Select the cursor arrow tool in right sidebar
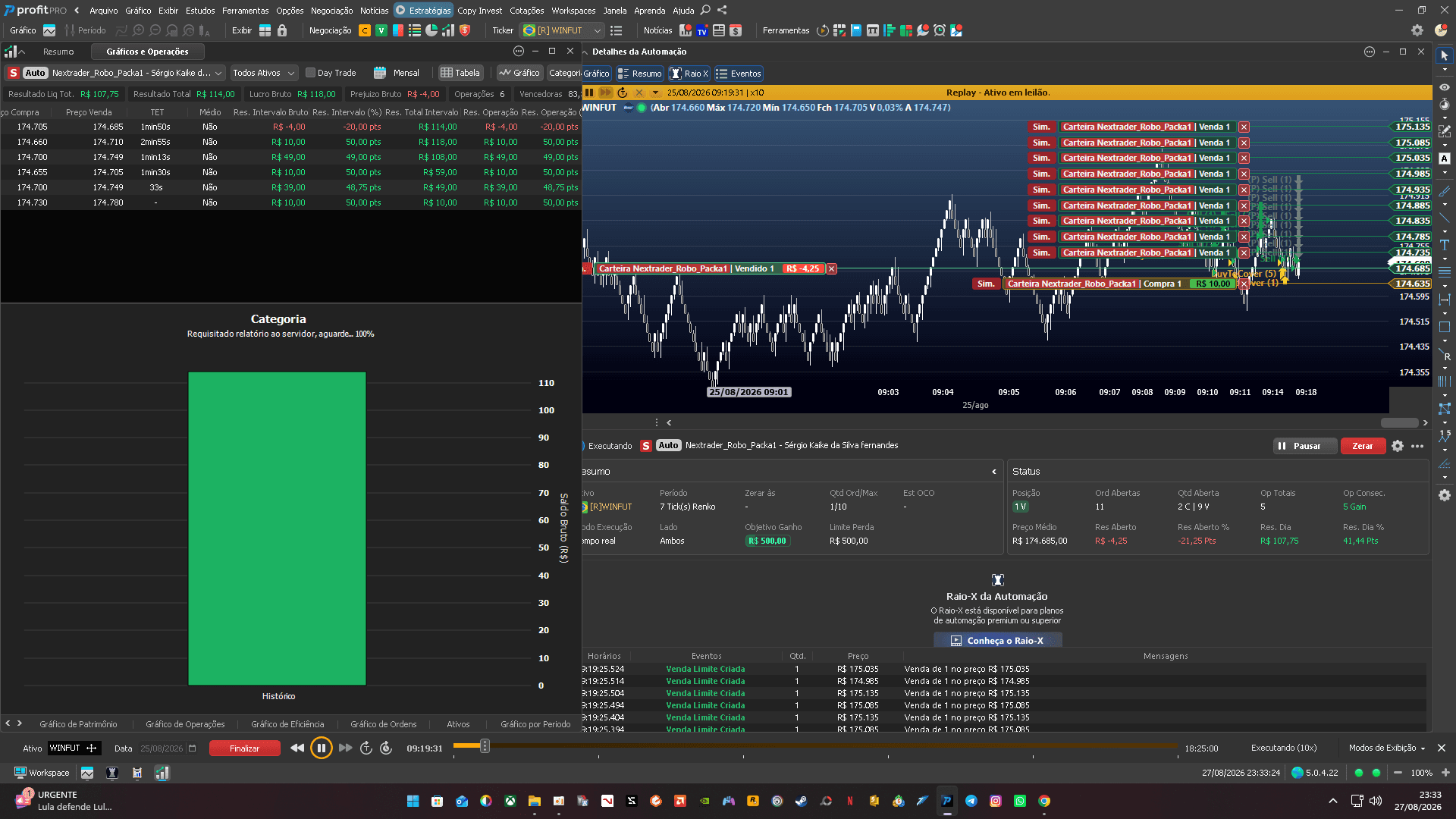 (x=1445, y=56)
